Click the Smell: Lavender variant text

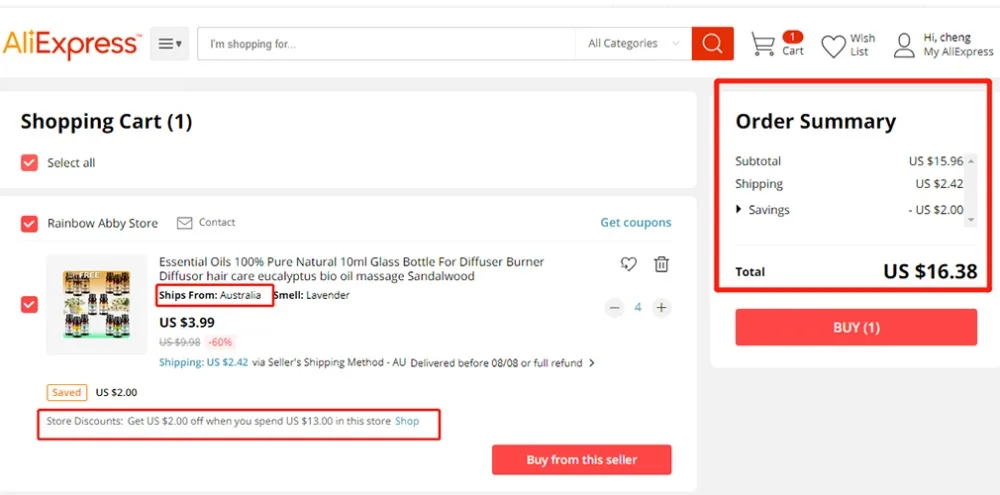[312, 295]
